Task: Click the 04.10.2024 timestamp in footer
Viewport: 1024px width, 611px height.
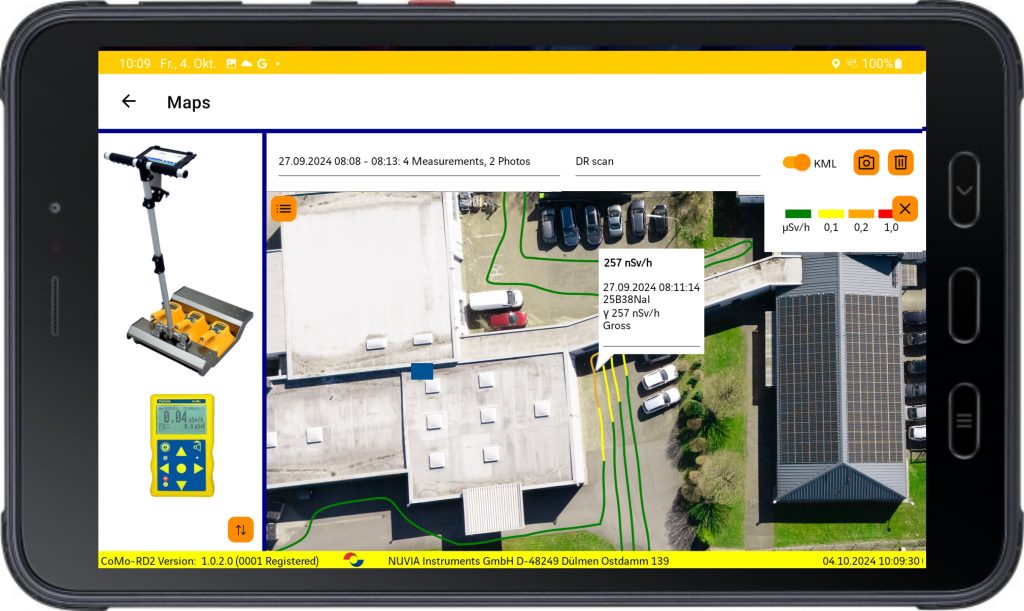Action: [871, 561]
